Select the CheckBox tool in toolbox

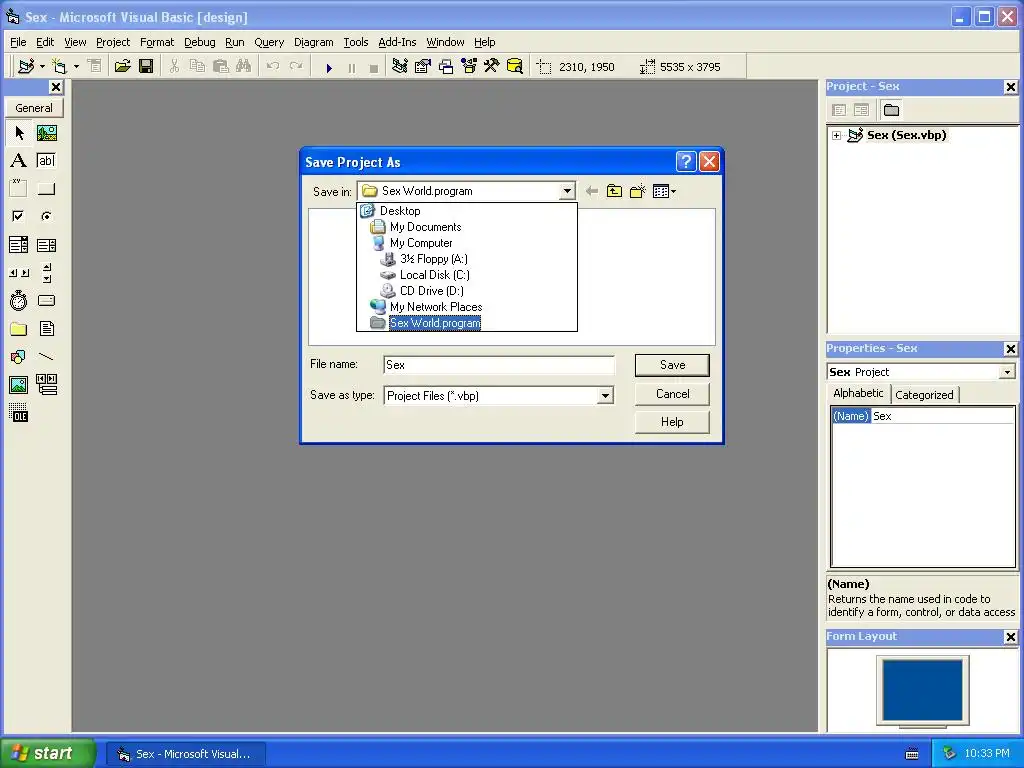pos(19,216)
